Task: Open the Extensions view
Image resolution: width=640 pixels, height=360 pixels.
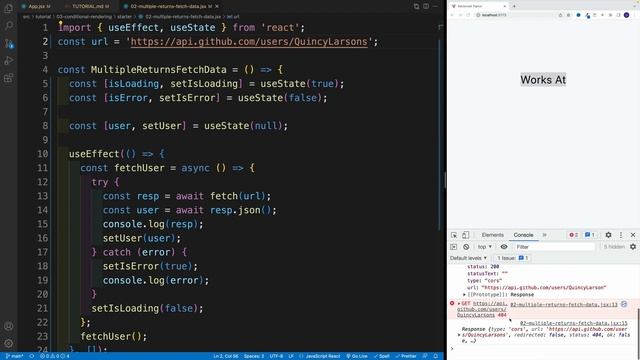Action: pos(9,78)
